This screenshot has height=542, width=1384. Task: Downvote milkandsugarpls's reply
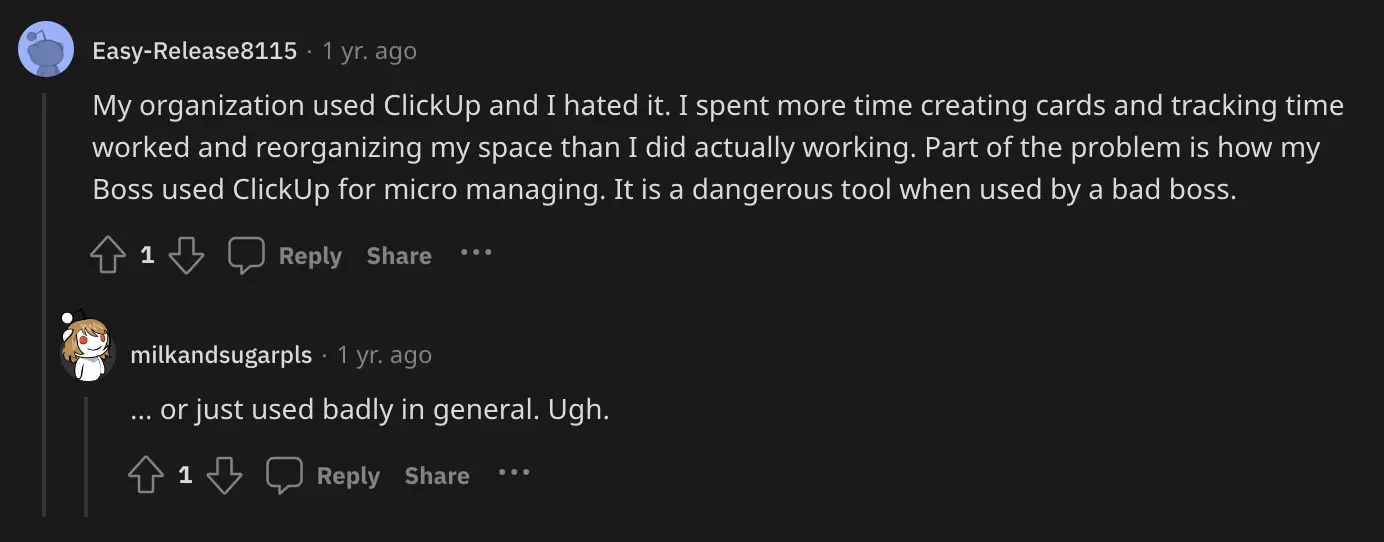point(224,476)
